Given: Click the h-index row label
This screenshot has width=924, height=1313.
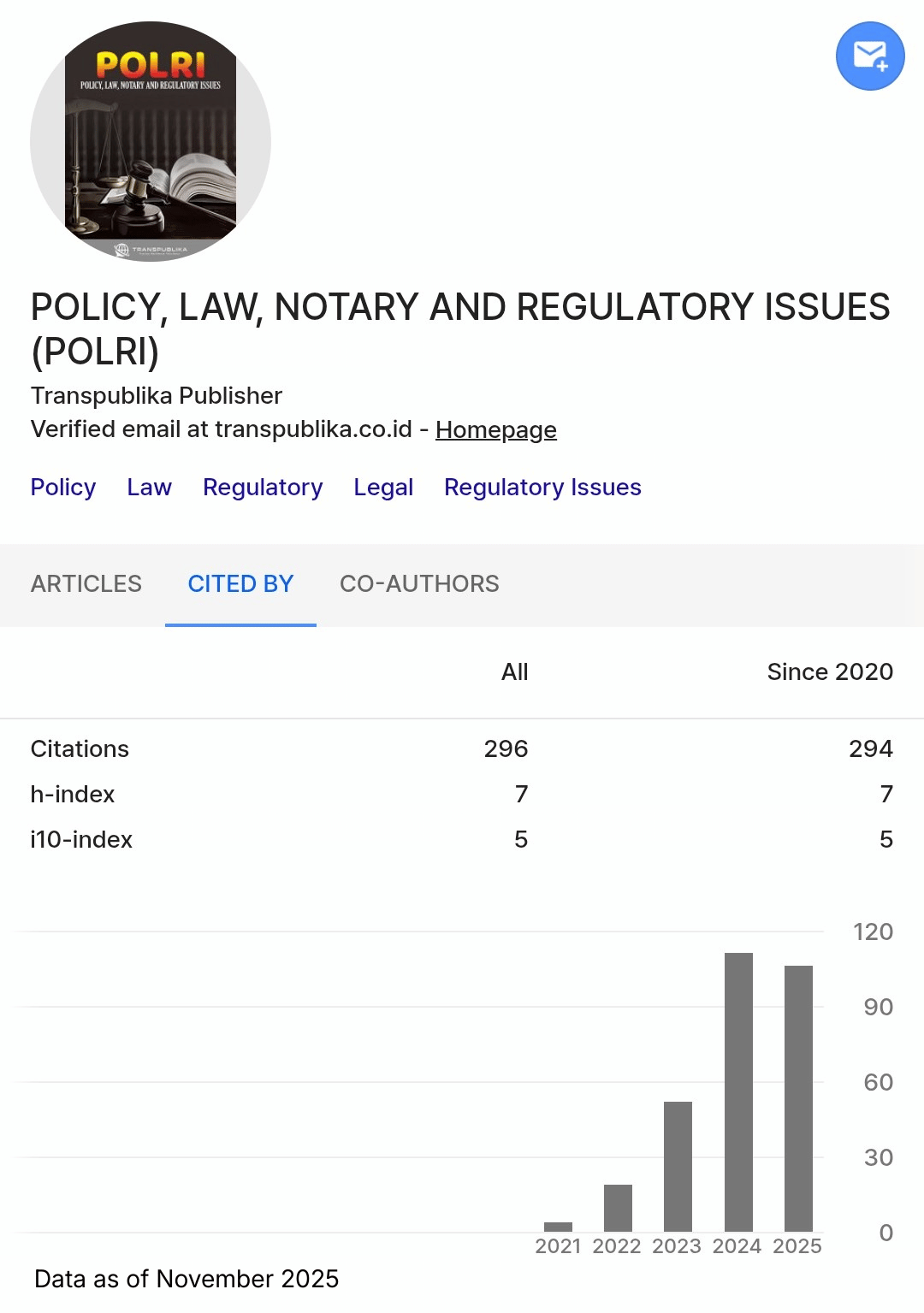Looking at the screenshot, I should click(73, 795).
